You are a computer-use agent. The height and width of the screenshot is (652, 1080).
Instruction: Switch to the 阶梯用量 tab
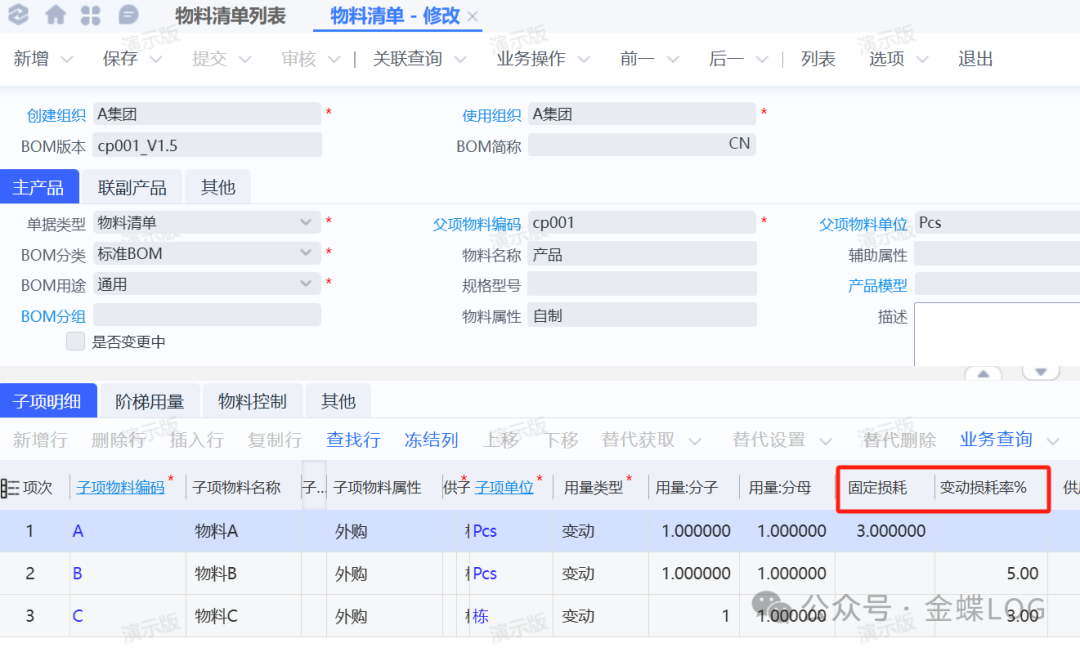point(150,401)
